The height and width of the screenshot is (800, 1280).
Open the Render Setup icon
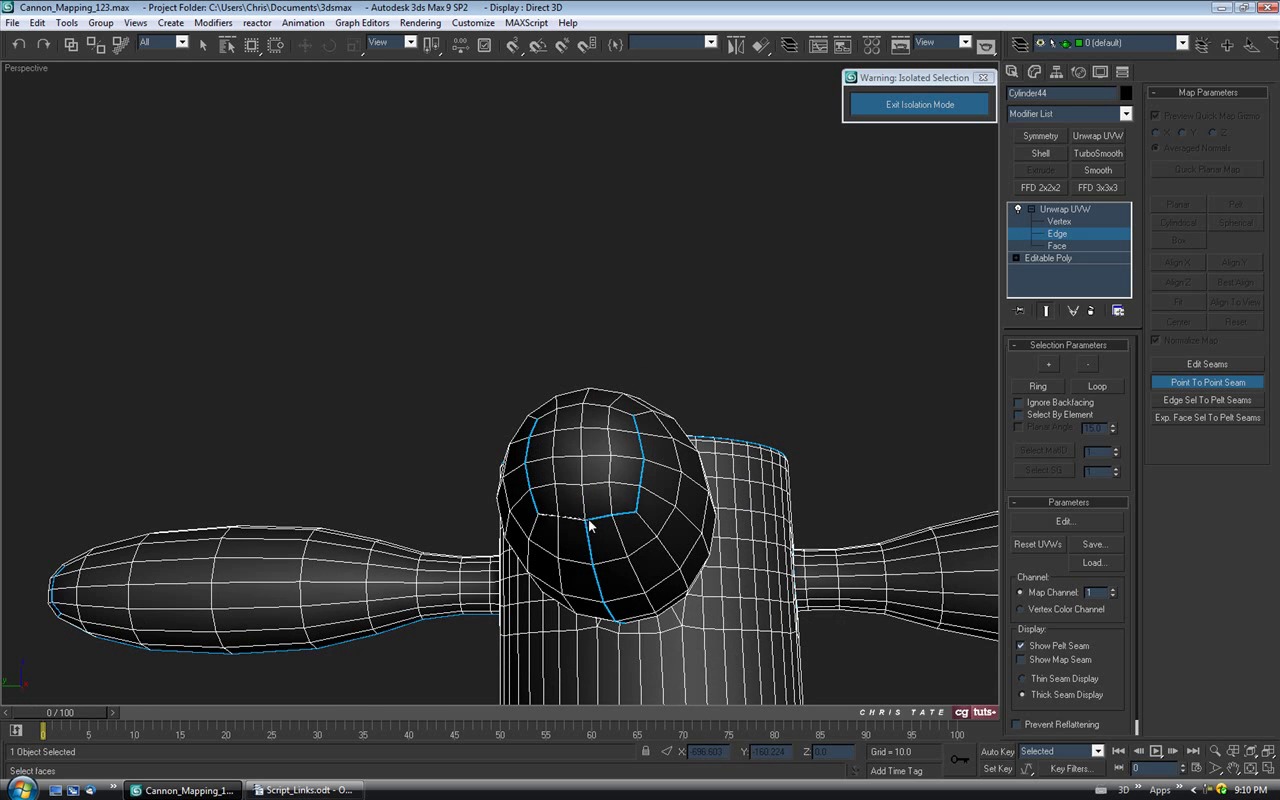click(x=900, y=45)
